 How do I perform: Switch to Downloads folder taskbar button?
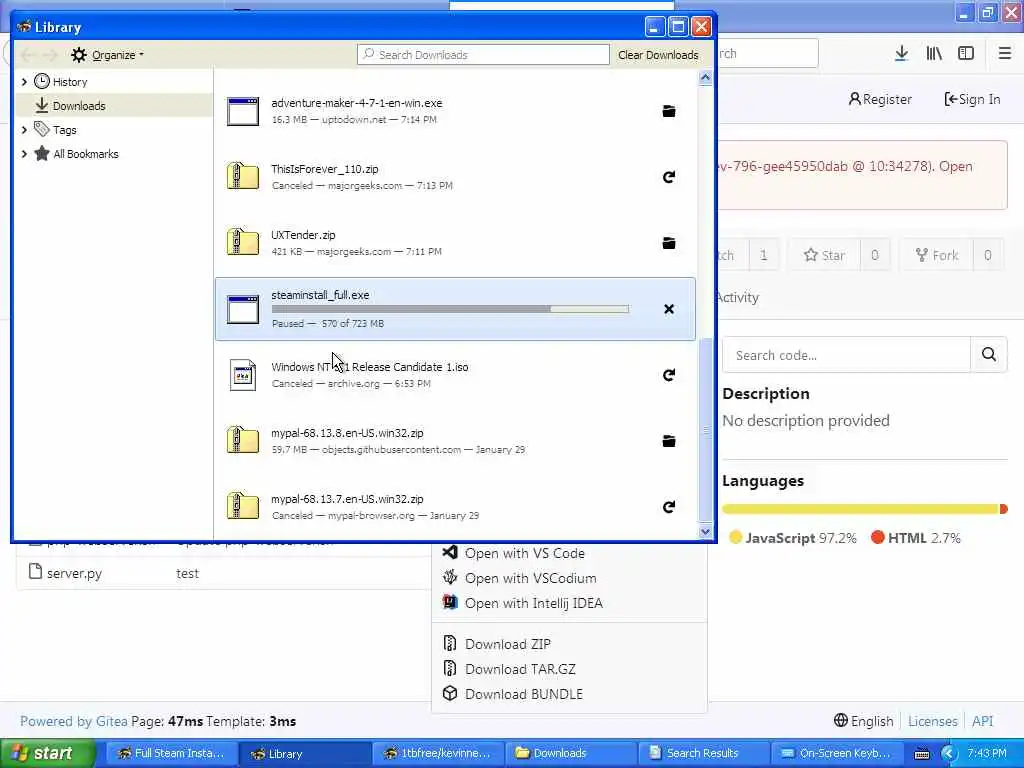click(571, 754)
